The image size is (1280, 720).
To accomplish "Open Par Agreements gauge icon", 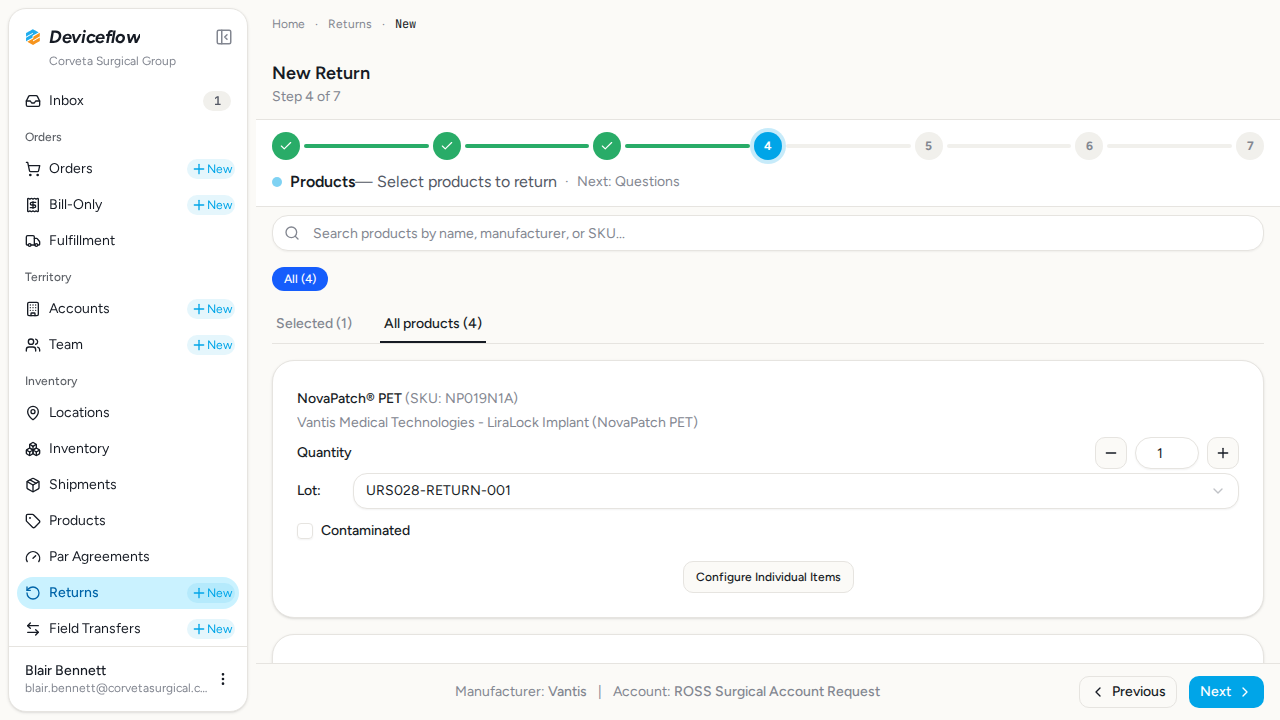I will coord(33,557).
